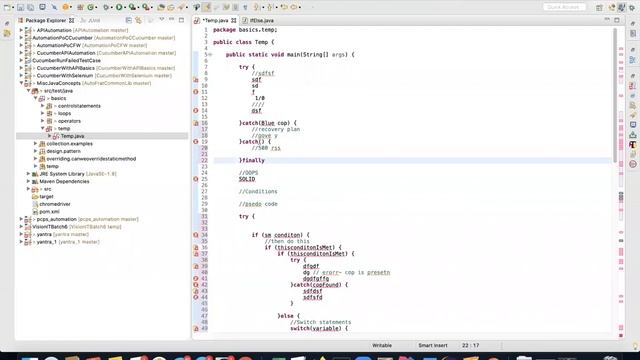Close the *Temp.java editor tab

tap(234, 20)
